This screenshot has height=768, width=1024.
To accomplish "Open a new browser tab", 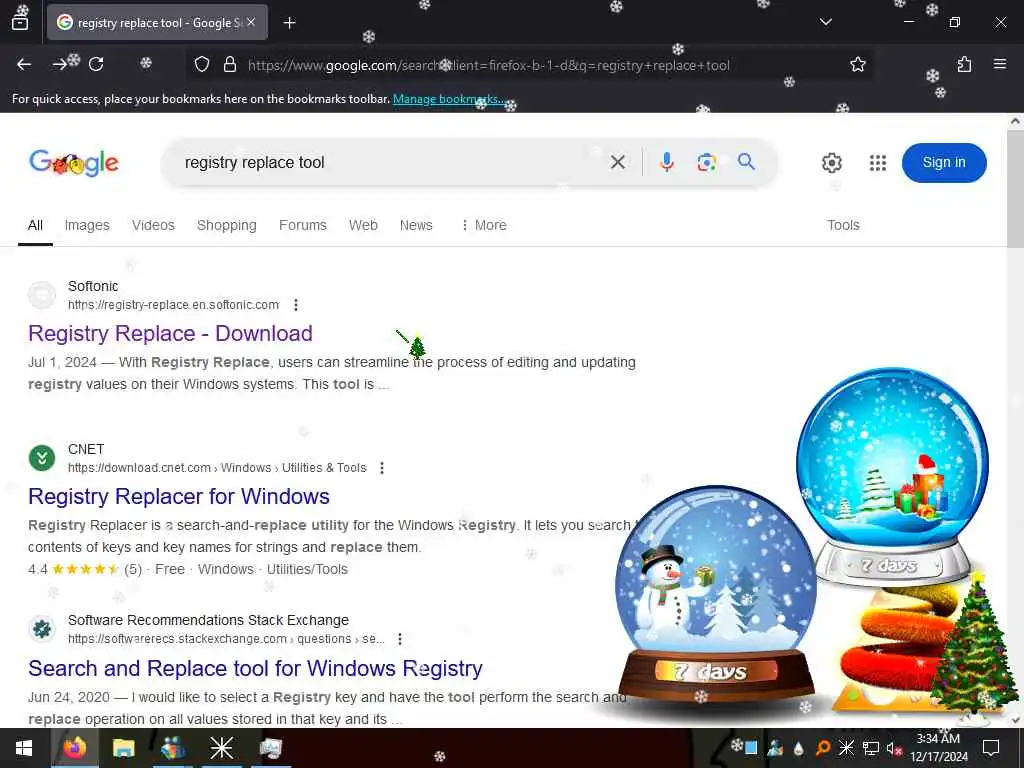I will [x=289, y=23].
